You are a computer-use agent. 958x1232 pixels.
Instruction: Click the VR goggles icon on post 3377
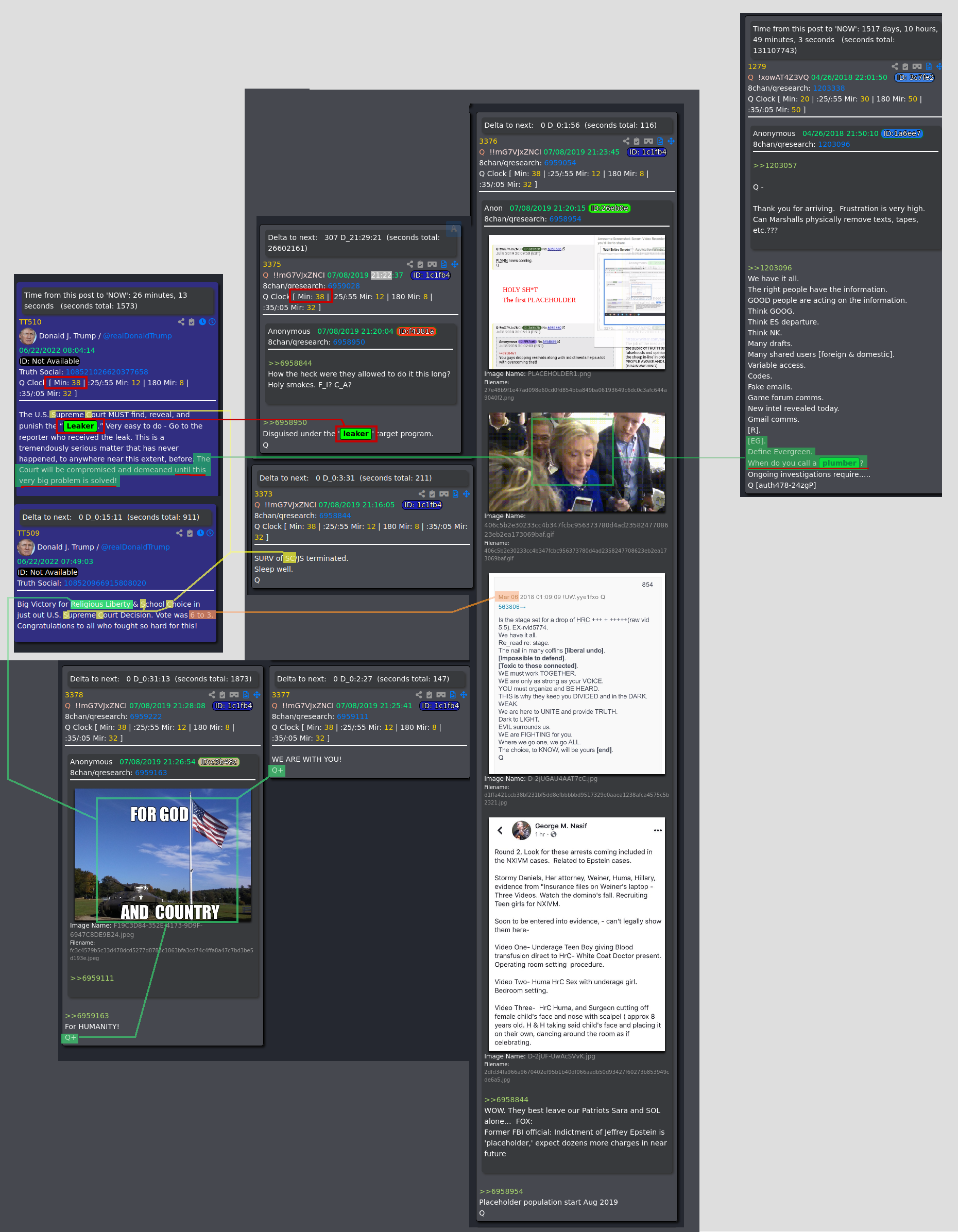click(x=441, y=695)
